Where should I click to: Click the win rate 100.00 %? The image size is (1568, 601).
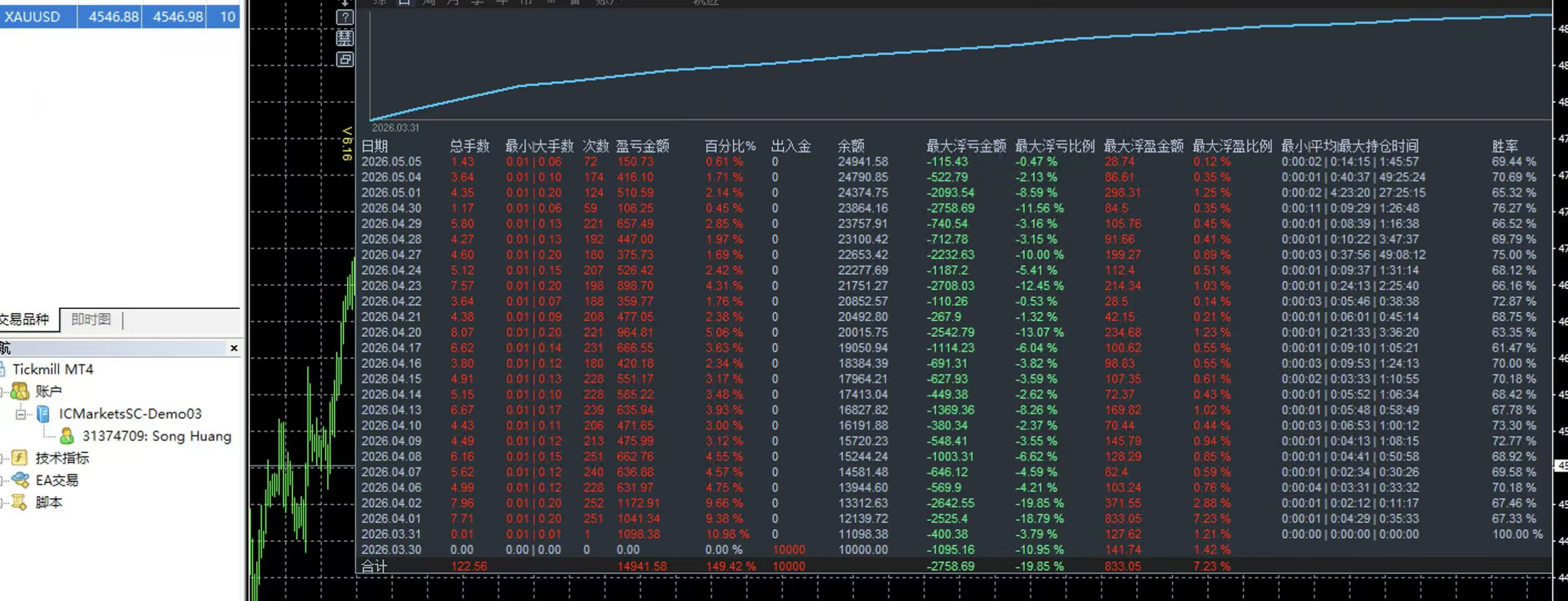tap(1518, 534)
